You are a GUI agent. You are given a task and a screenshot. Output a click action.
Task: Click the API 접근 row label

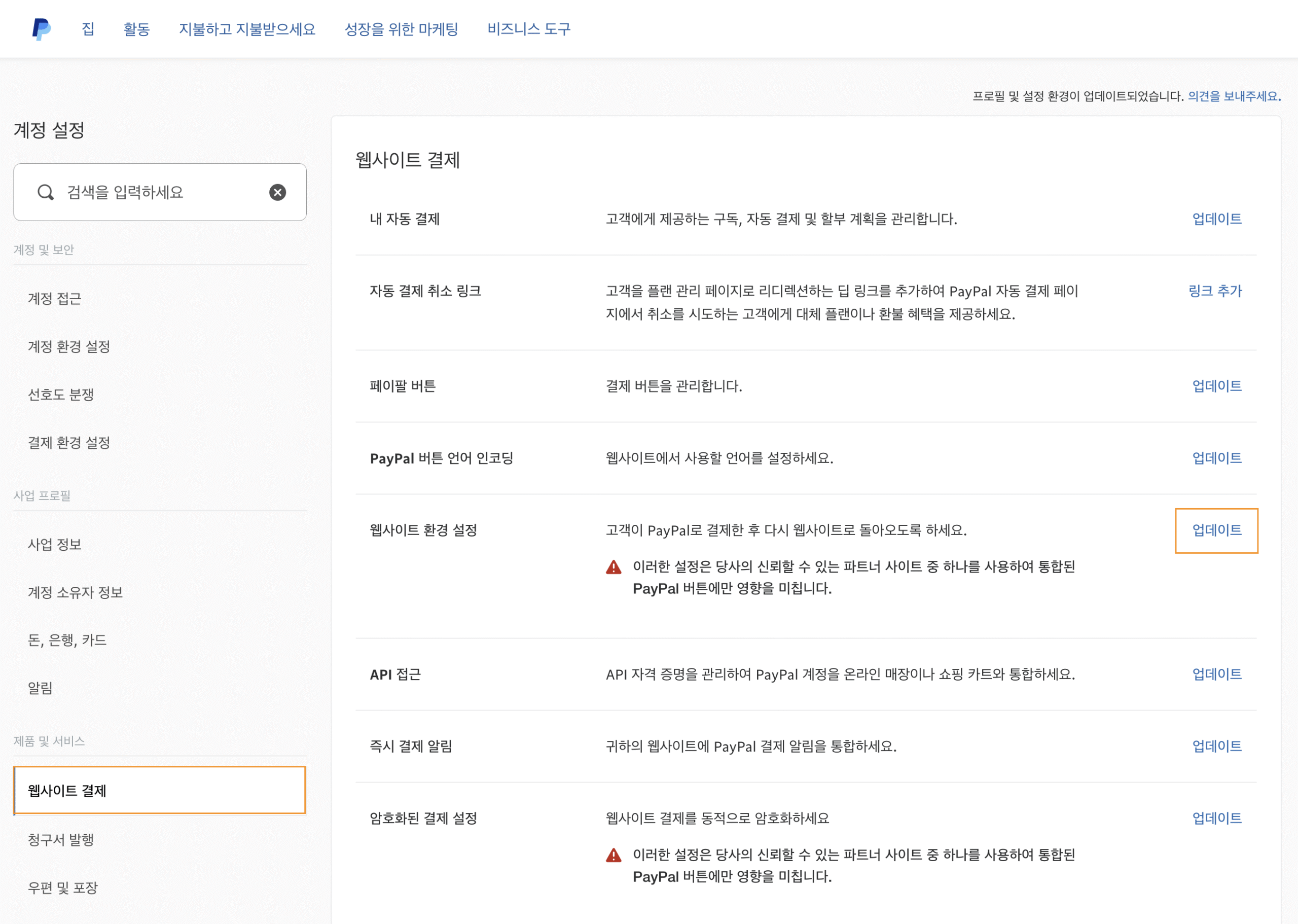tap(395, 674)
